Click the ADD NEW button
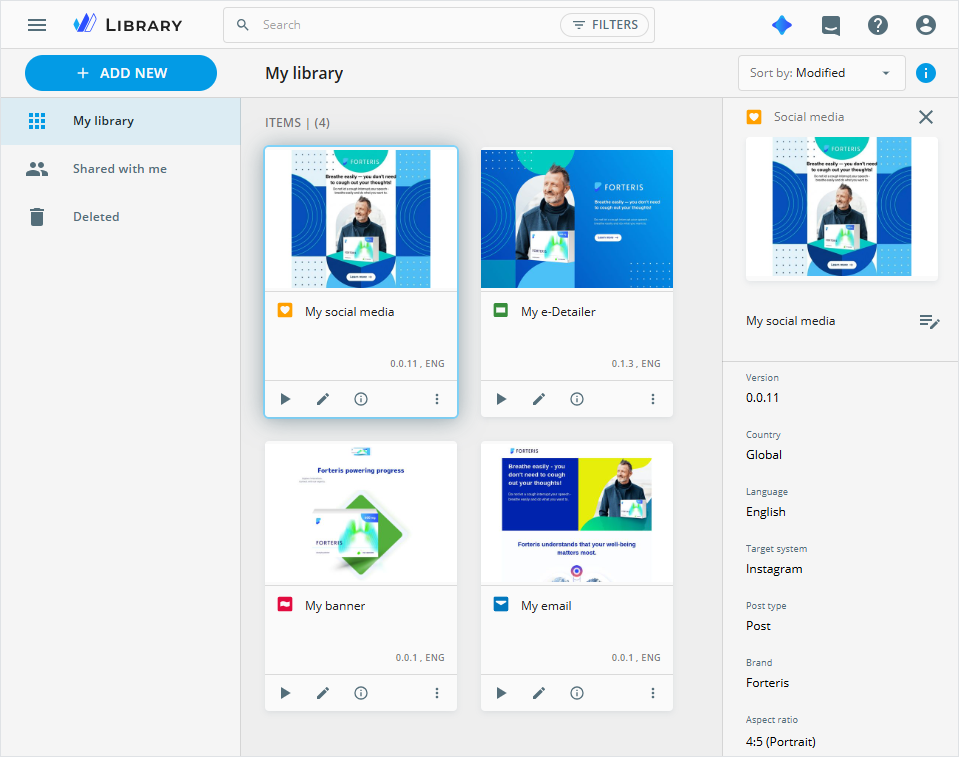The width and height of the screenshot is (959, 757). tap(121, 73)
